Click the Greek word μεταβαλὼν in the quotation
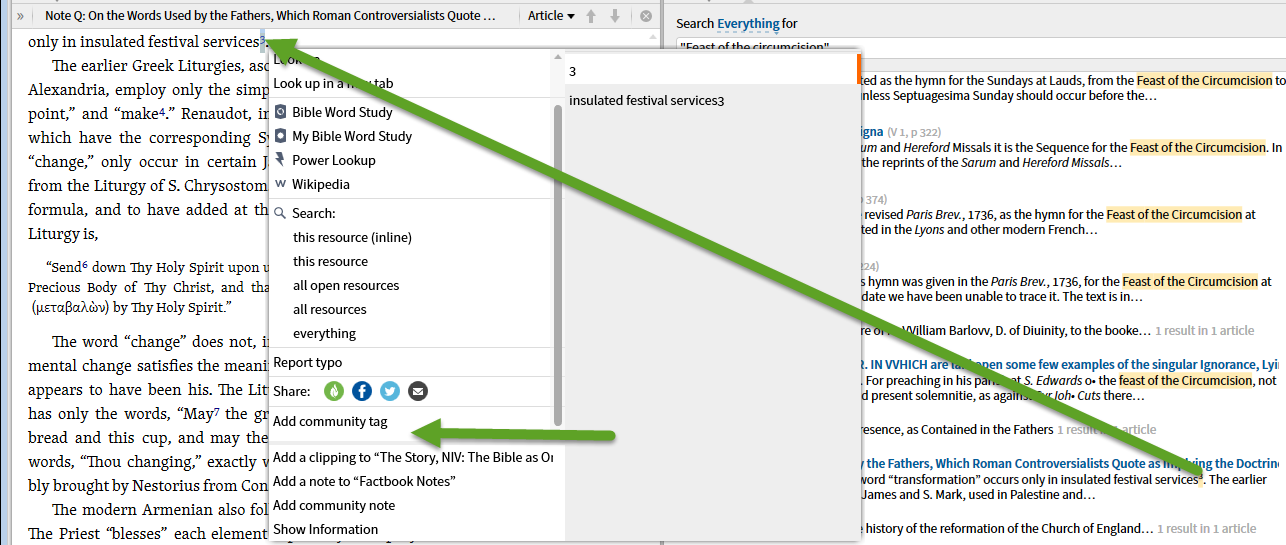Image resolution: width=1286 pixels, height=545 pixels. click(x=67, y=308)
